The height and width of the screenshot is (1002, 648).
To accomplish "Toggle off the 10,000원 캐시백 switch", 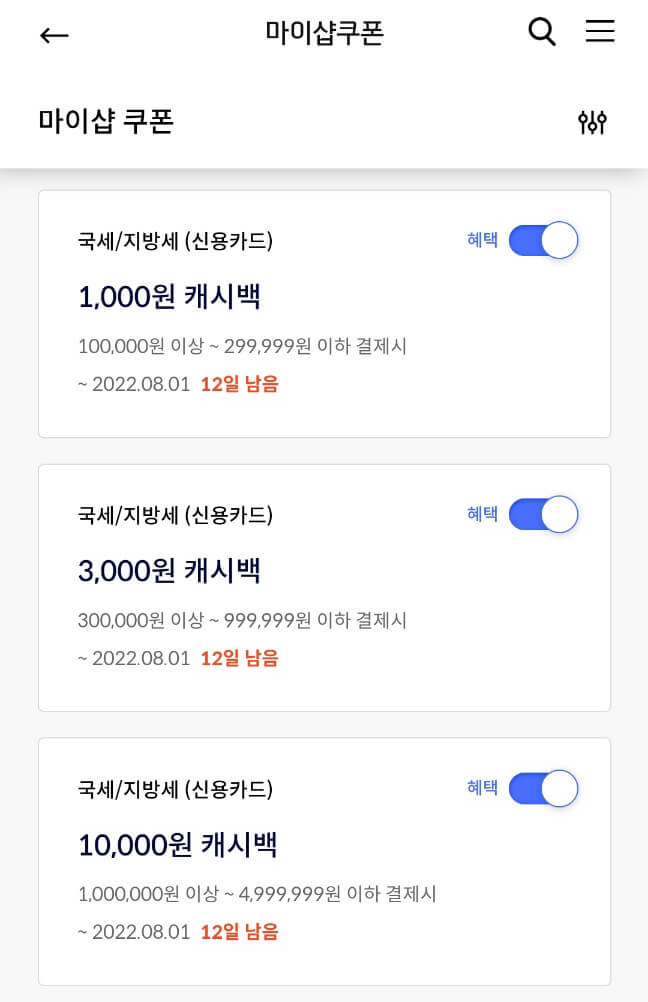I will point(543,788).
